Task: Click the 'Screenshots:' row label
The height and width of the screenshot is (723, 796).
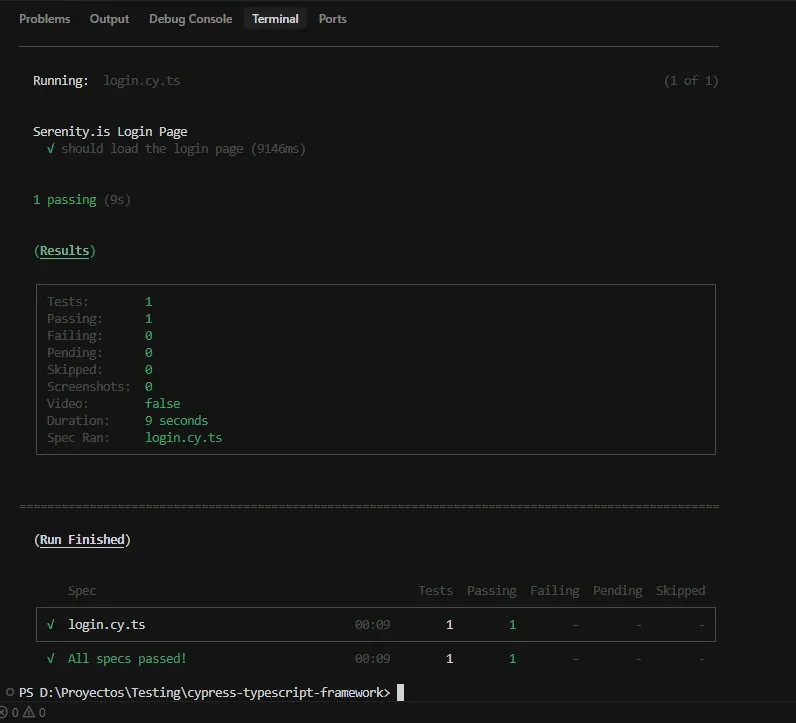Action: click(88, 386)
